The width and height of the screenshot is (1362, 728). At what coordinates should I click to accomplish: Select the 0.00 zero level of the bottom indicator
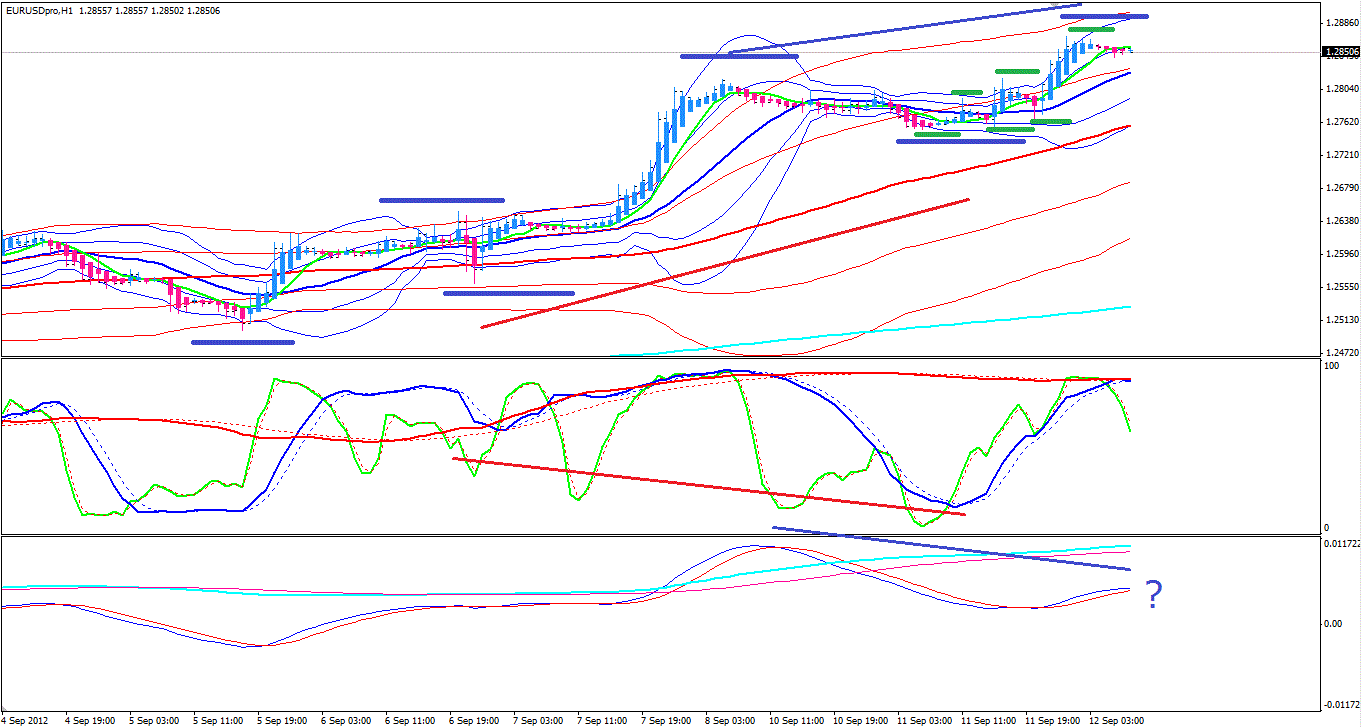tap(1333, 624)
